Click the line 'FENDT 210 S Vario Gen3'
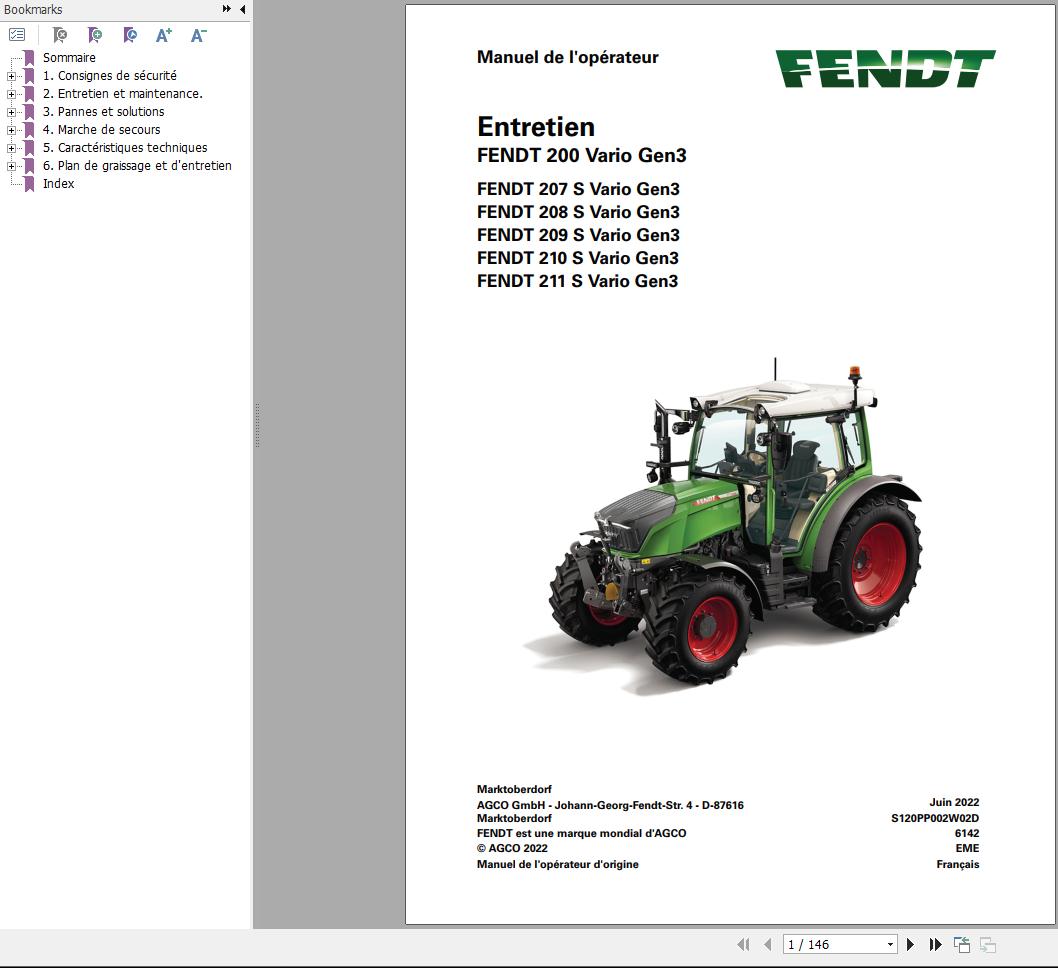The image size is (1058, 968). 578,258
